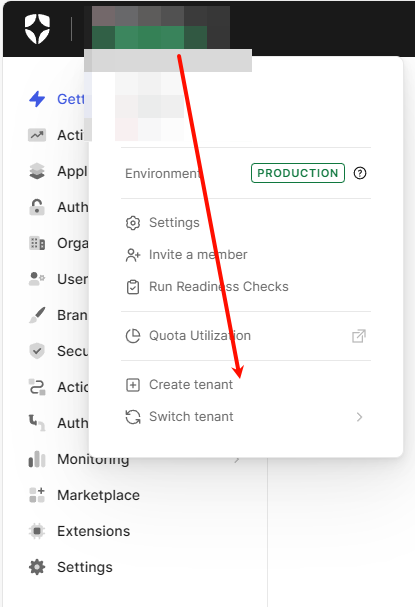
Task: Expand the Monitoring sidebar section chevron
Action: pyautogui.click(x=237, y=460)
